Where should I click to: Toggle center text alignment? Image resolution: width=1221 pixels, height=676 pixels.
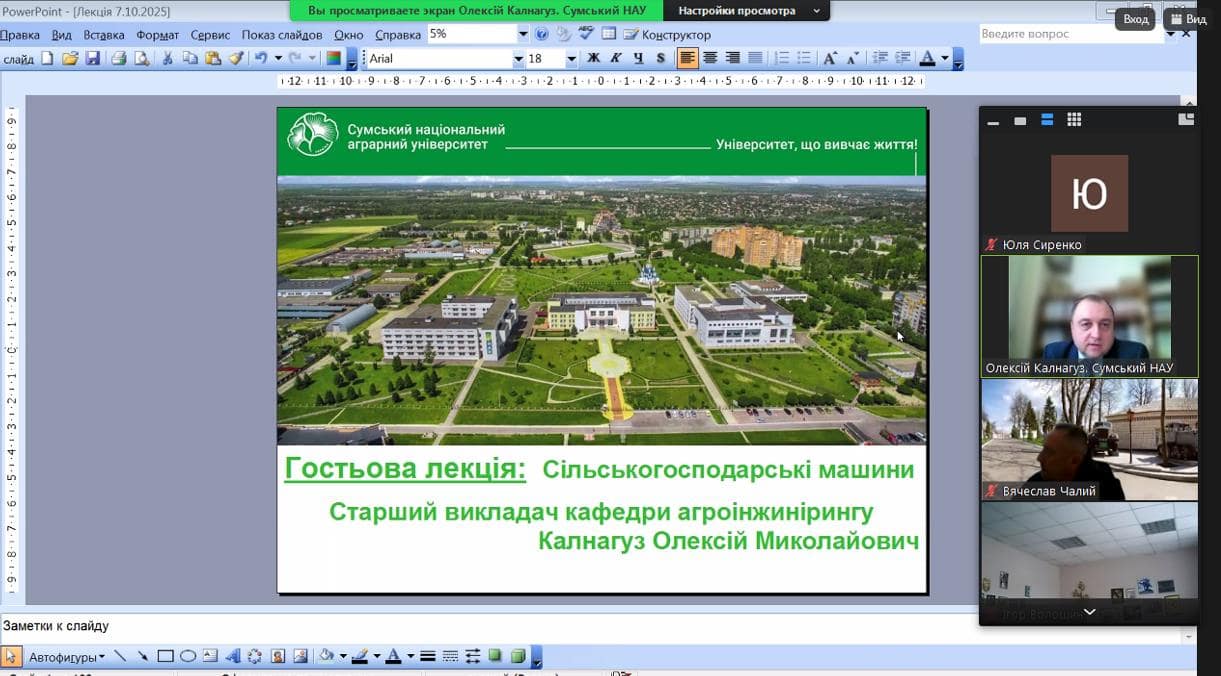[710, 59]
